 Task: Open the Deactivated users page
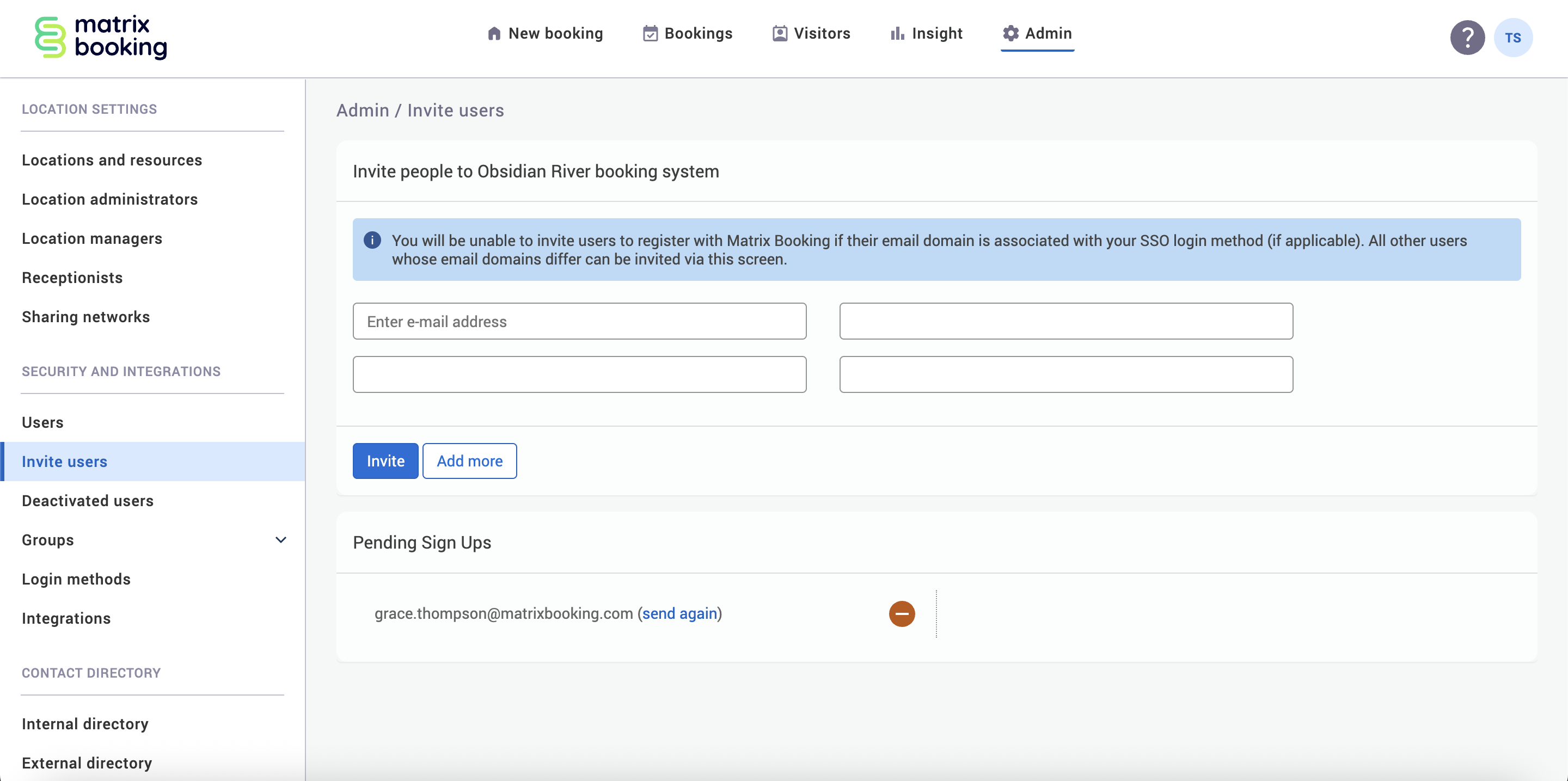87,501
